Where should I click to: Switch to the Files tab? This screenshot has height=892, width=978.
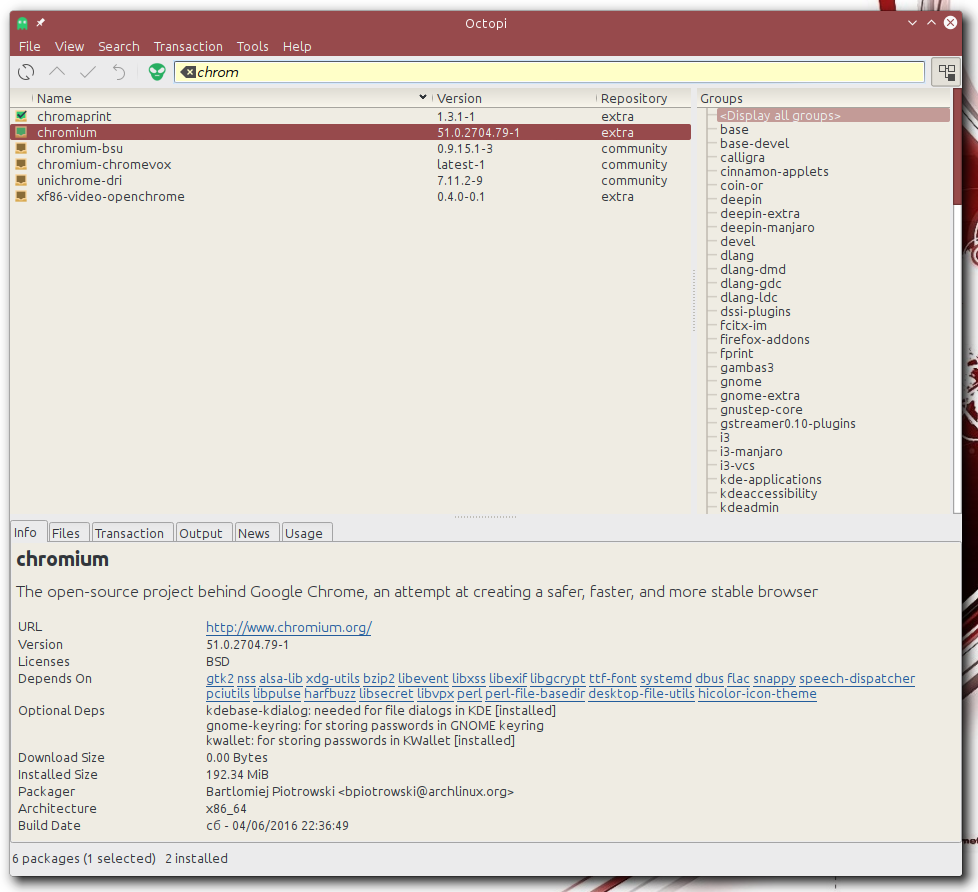click(x=66, y=533)
